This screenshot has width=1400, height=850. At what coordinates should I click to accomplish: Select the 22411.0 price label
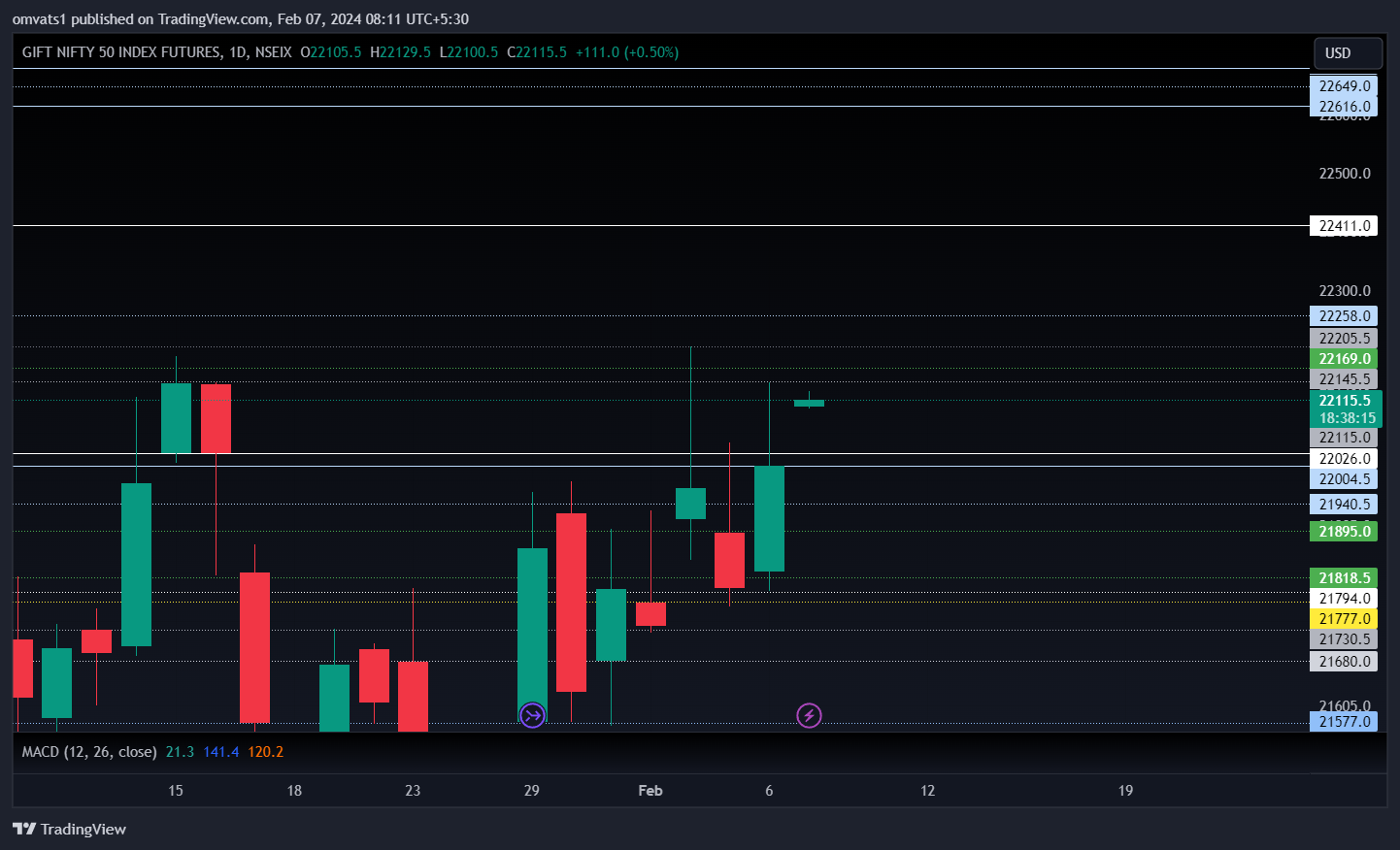pos(1344,226)
